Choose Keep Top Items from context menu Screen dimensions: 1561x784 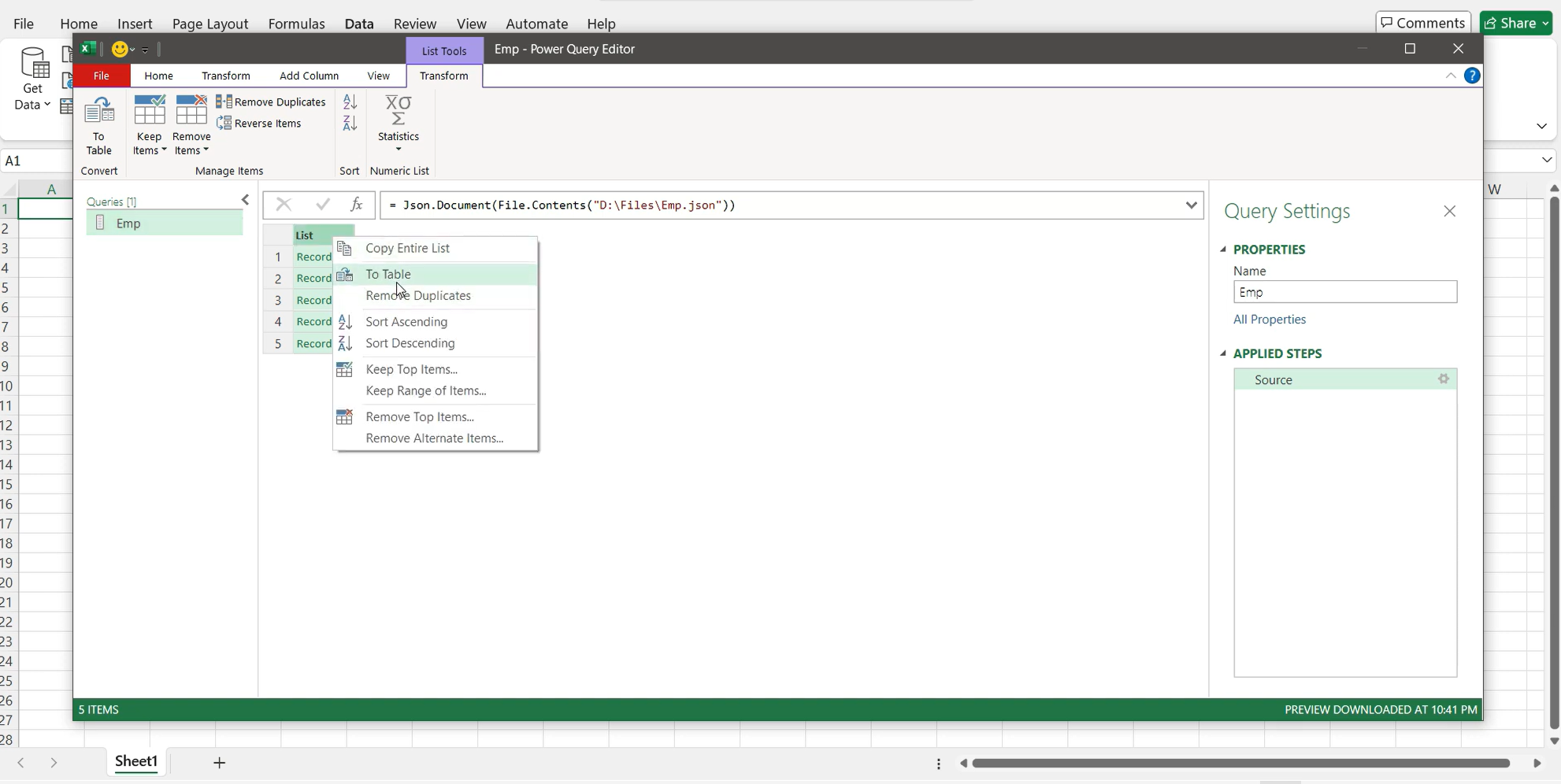(436, 369)
